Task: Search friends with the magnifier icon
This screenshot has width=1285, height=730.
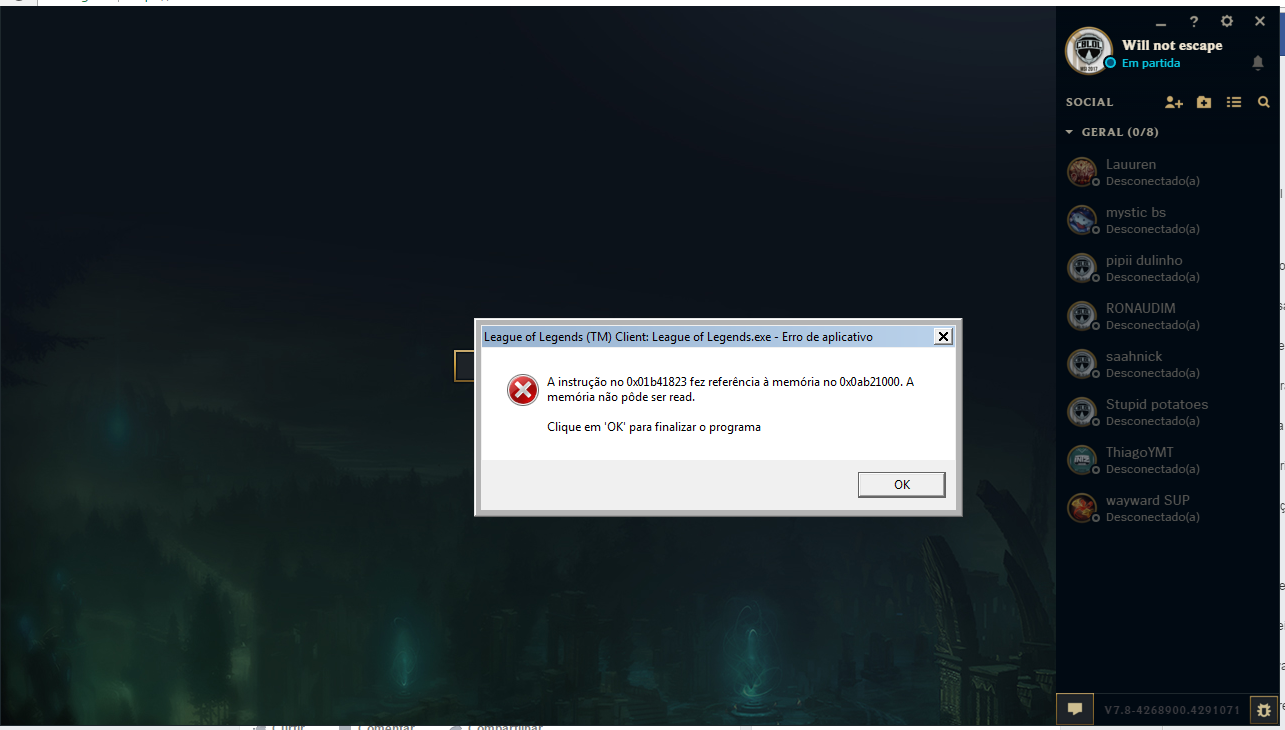Action: point(1264,102)
